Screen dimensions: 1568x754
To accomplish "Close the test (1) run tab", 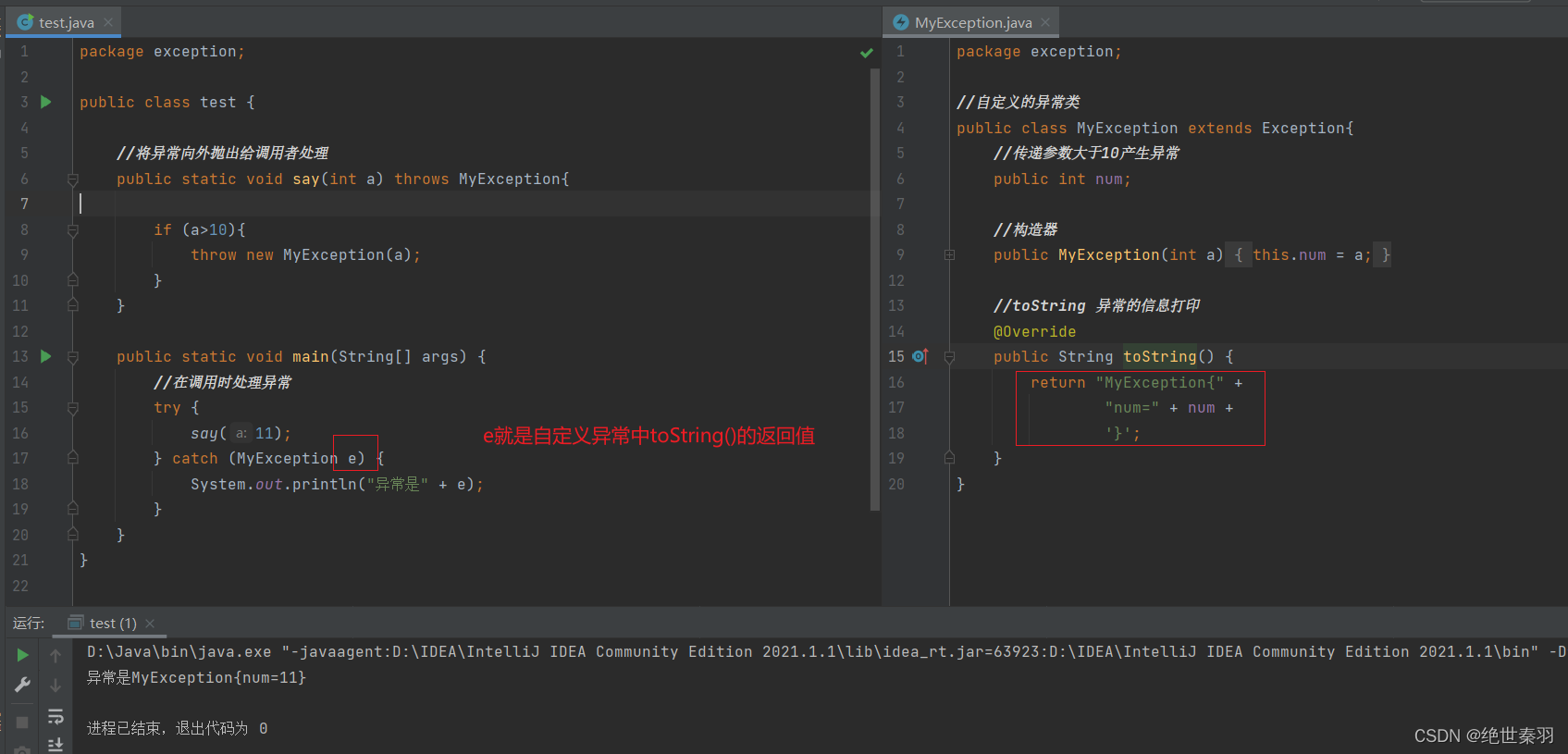I will click(x=150, y=624).
